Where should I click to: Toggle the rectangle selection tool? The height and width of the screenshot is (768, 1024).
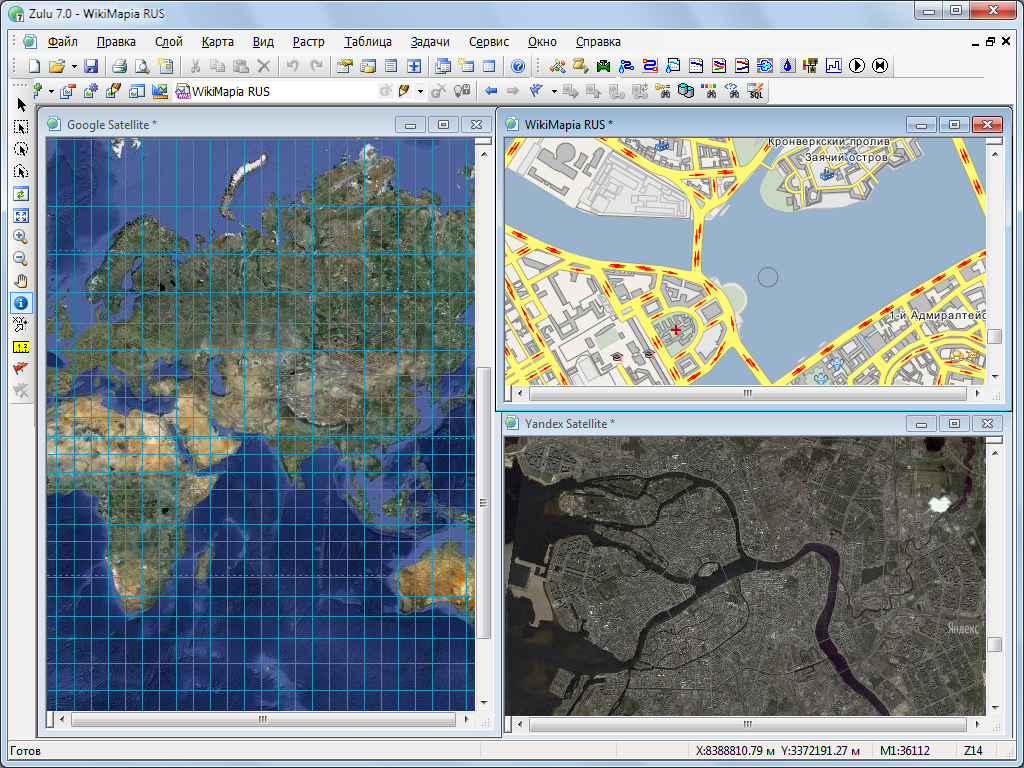[21, 127]
